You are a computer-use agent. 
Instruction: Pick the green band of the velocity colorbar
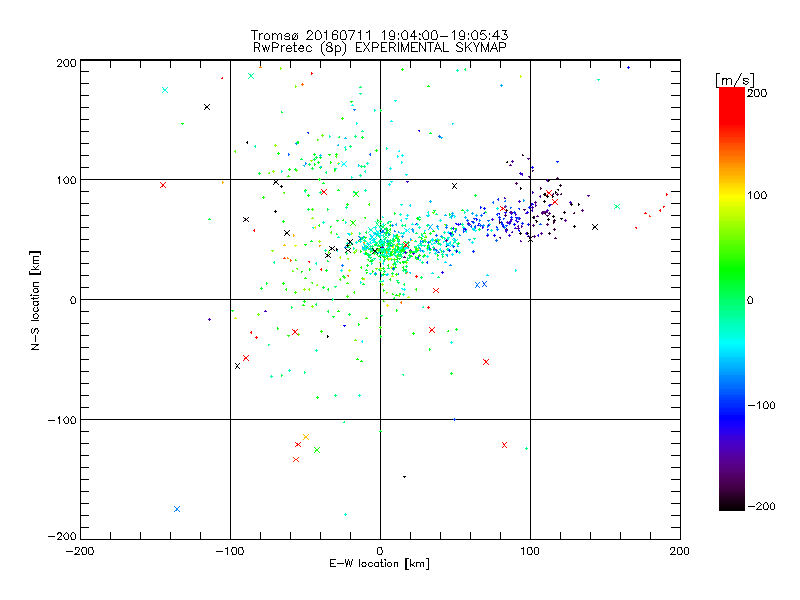[732, 270]
